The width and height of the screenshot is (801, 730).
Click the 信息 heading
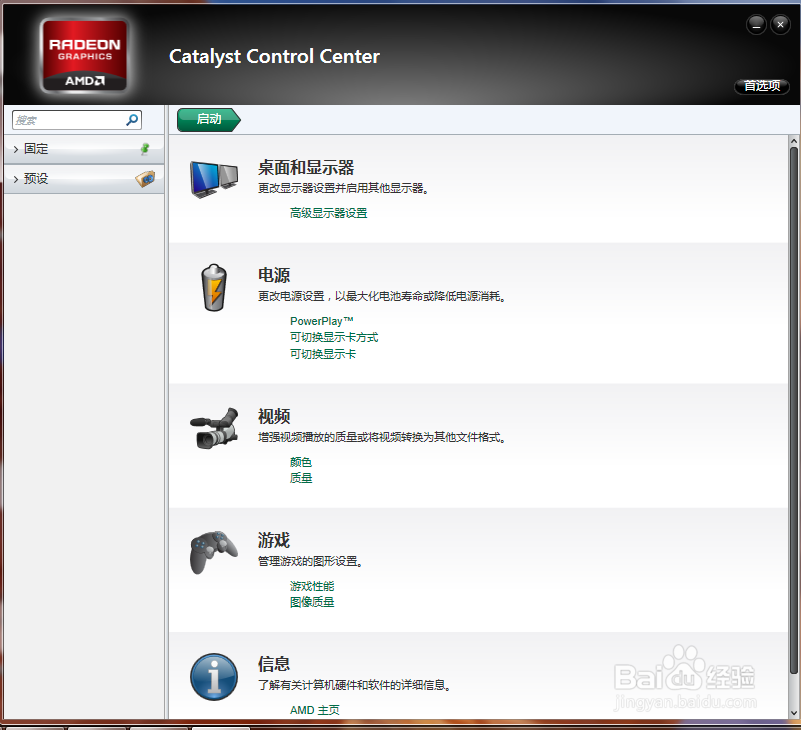pos(274,664)
